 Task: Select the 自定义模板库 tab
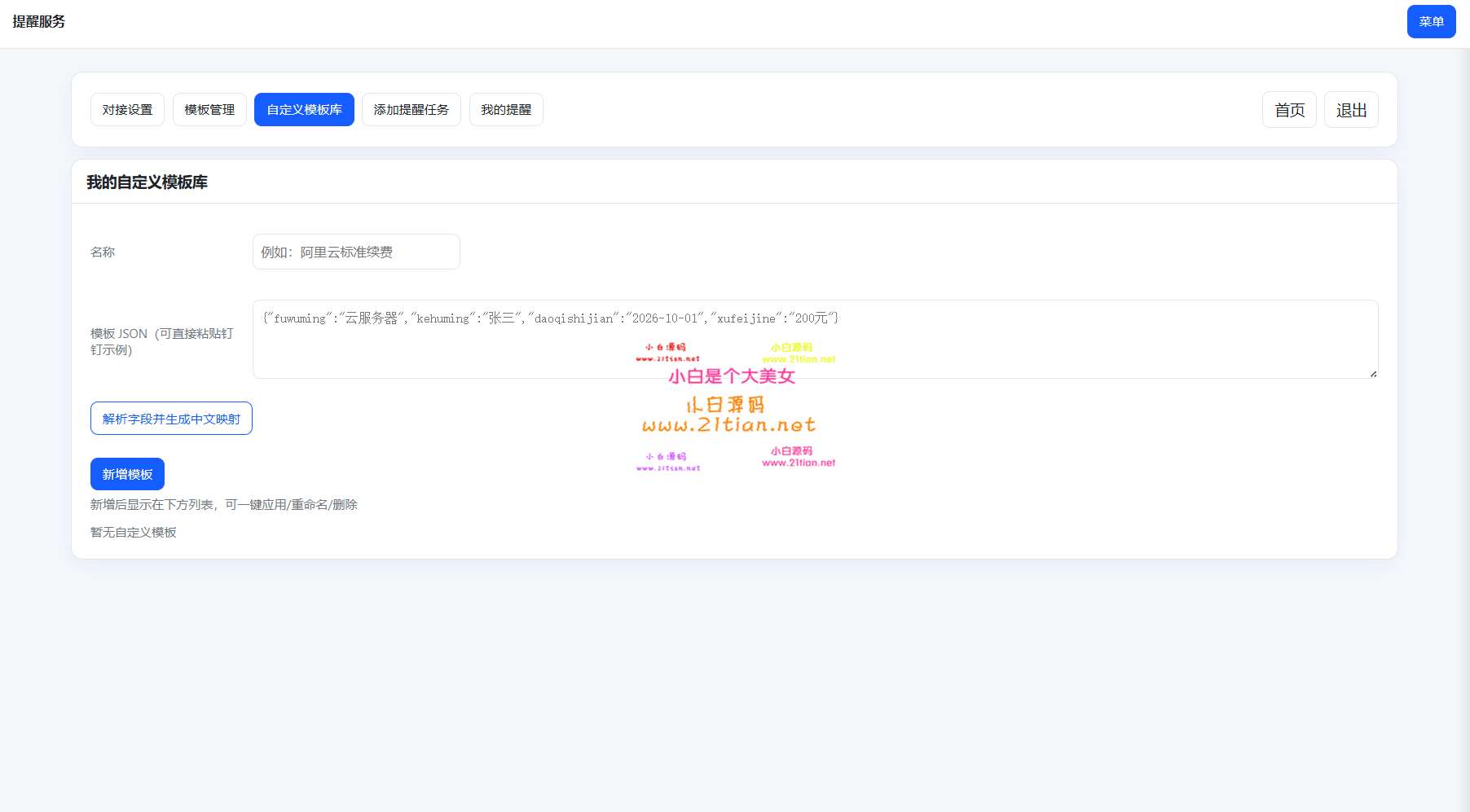pos(304,110)
